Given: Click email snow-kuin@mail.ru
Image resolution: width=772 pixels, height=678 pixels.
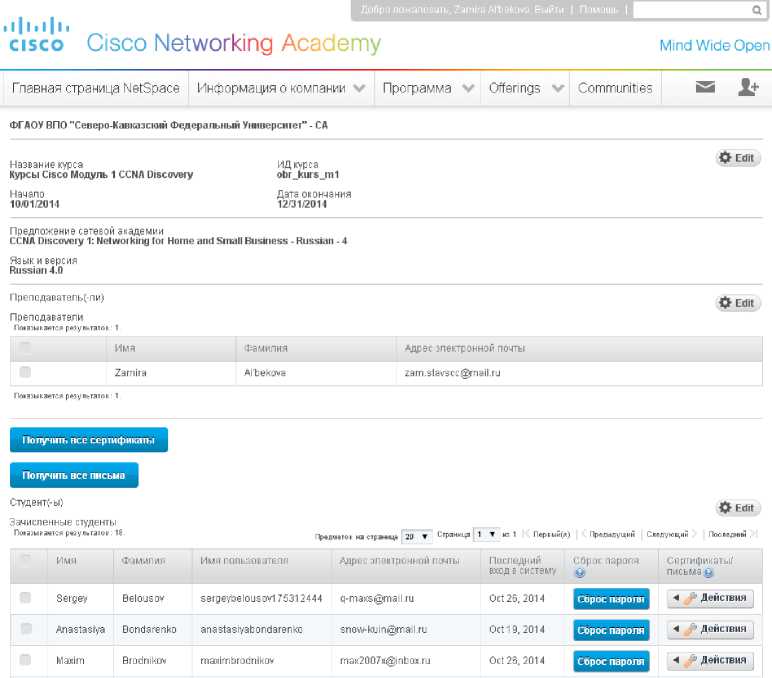Looking at the screenshot, I should pyautogui.click(x=383, y=630).
